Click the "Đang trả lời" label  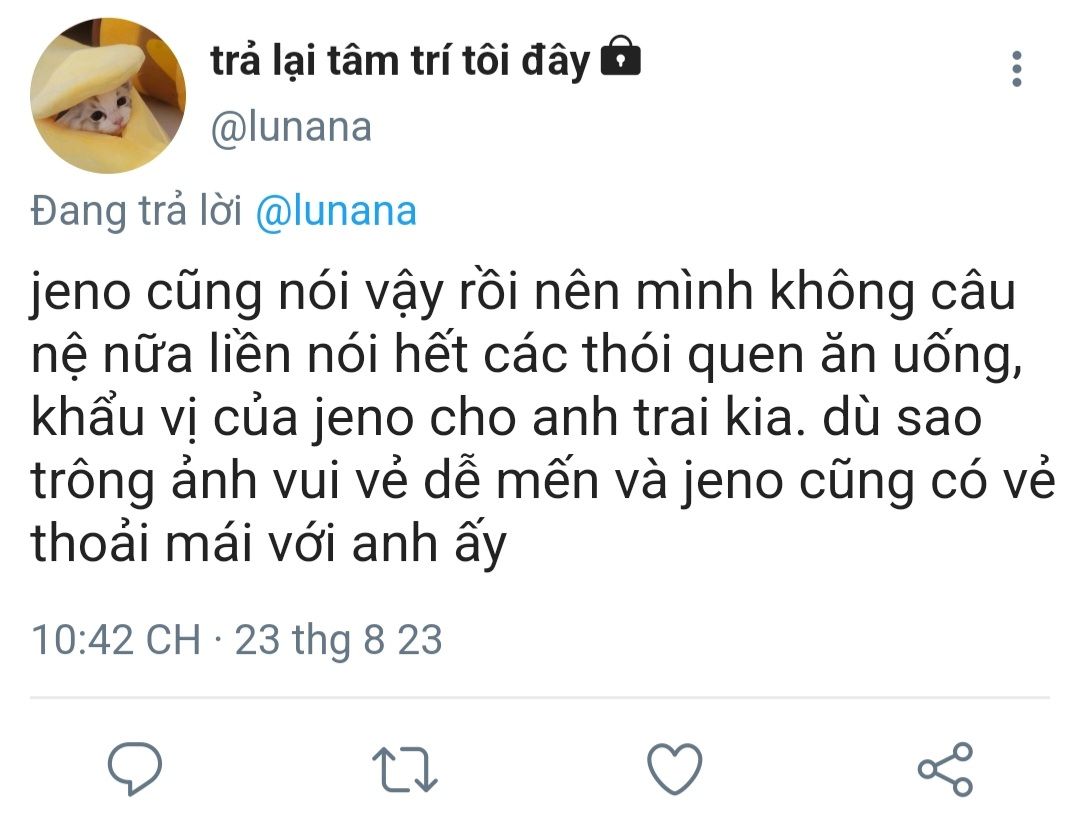136,211
